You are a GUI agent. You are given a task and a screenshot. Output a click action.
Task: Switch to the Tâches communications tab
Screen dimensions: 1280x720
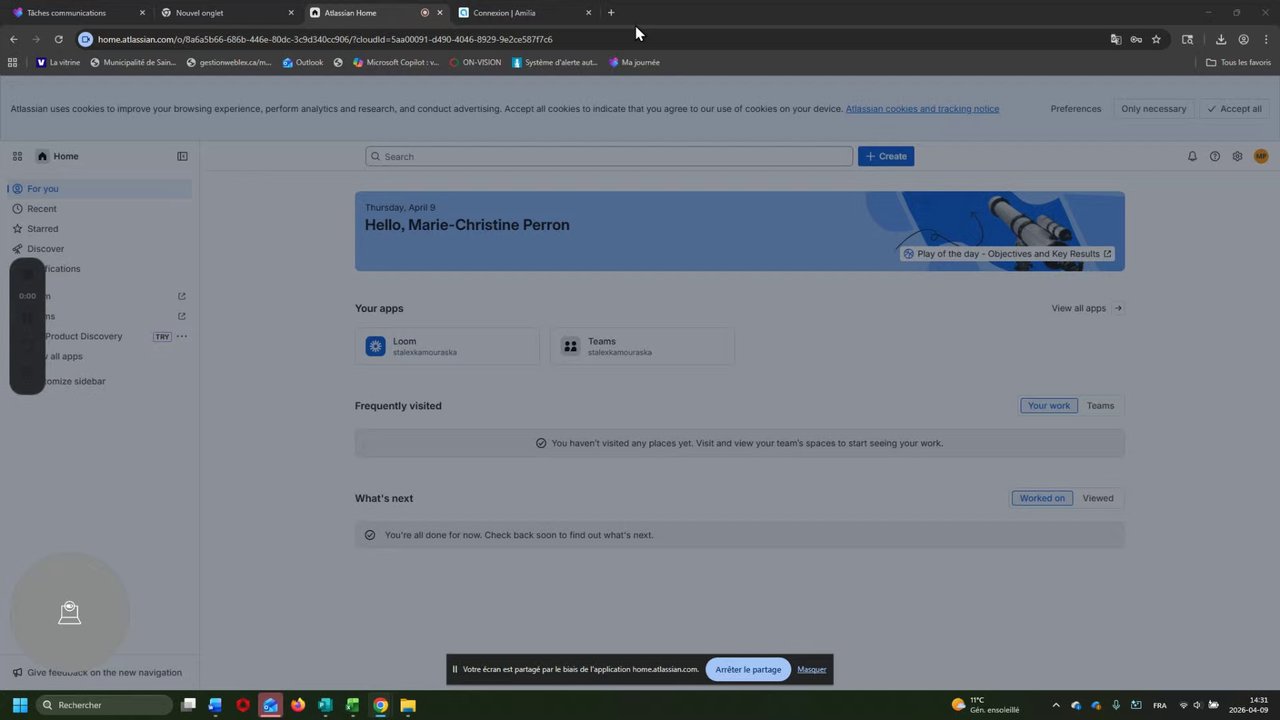coord(80,13)
